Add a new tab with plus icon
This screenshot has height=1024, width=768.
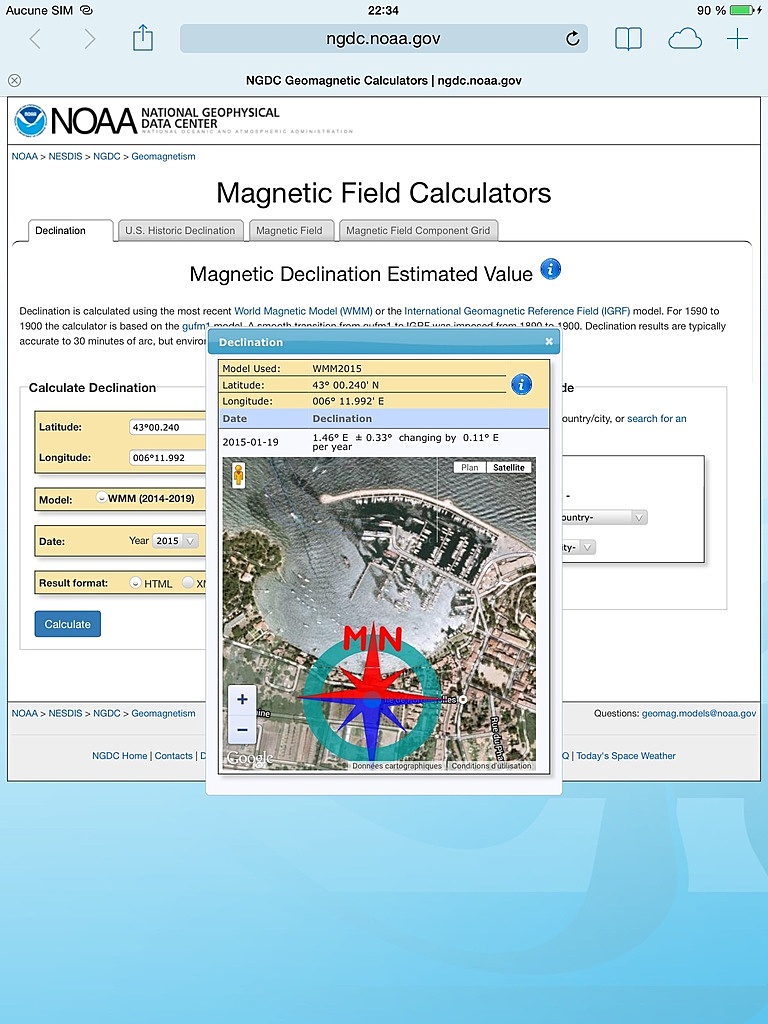pyautogui.click(x=737, y=39)
